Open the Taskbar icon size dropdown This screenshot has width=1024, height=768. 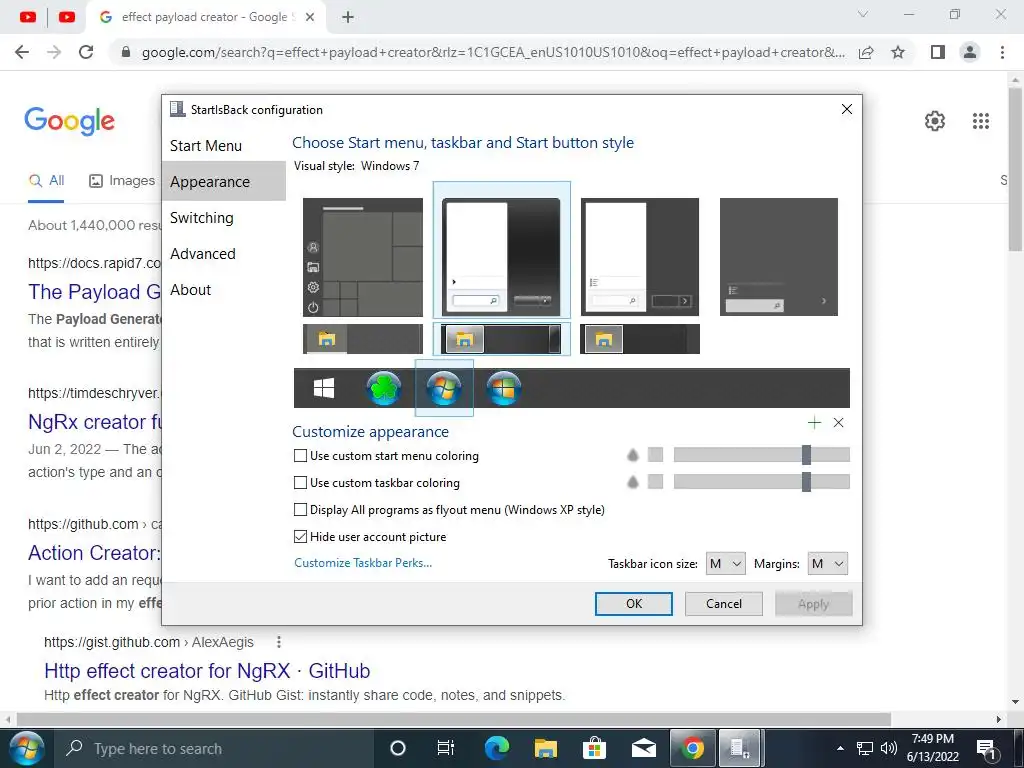point(726,564)
